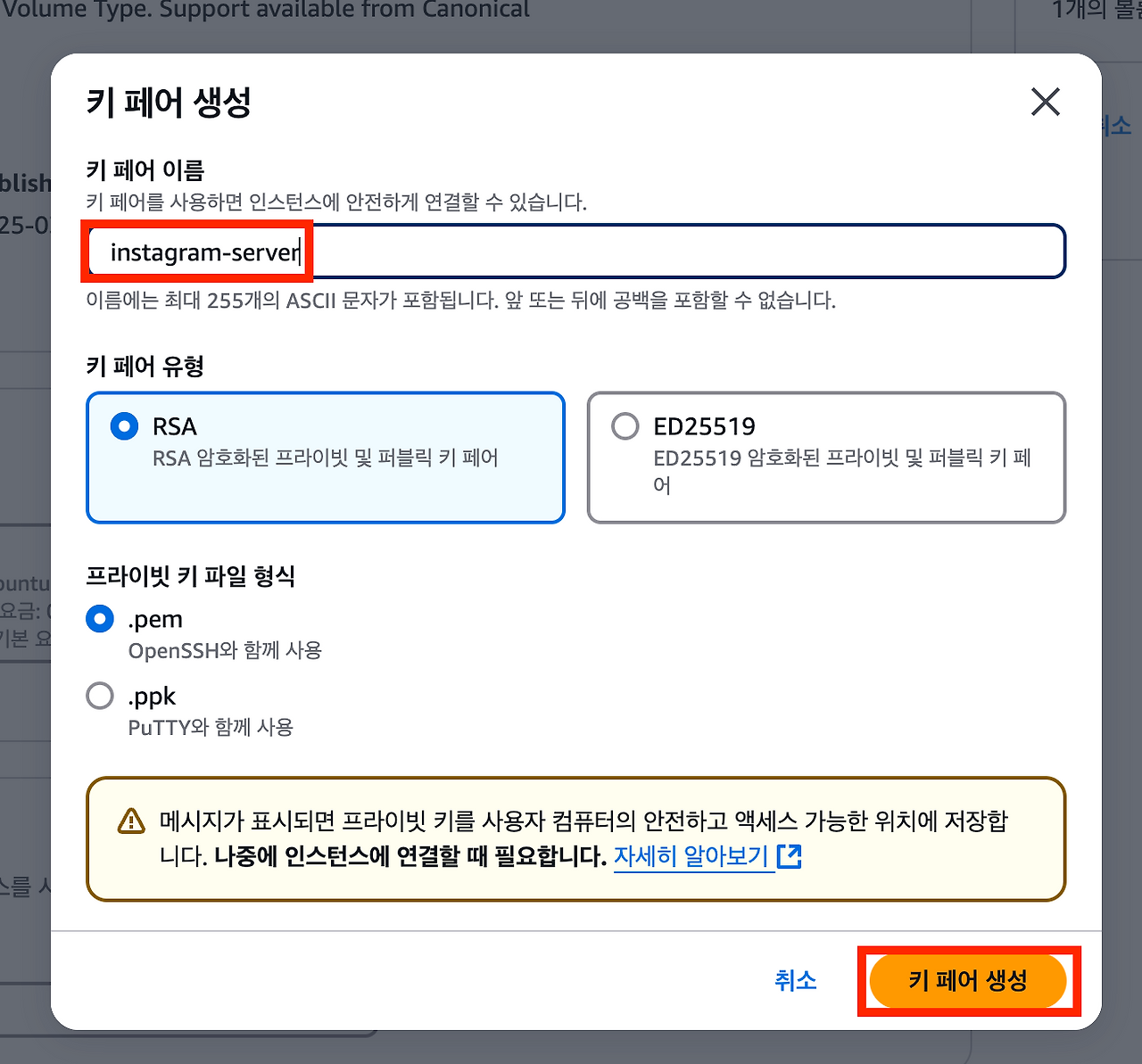Choose the .ppk private key format

click(x=100, y=695)
